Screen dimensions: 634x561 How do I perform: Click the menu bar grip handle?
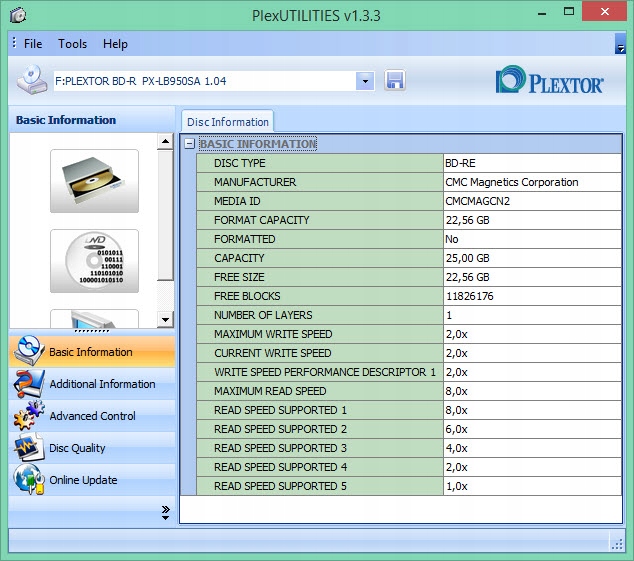pyautogui.click(x=14, y=42)
